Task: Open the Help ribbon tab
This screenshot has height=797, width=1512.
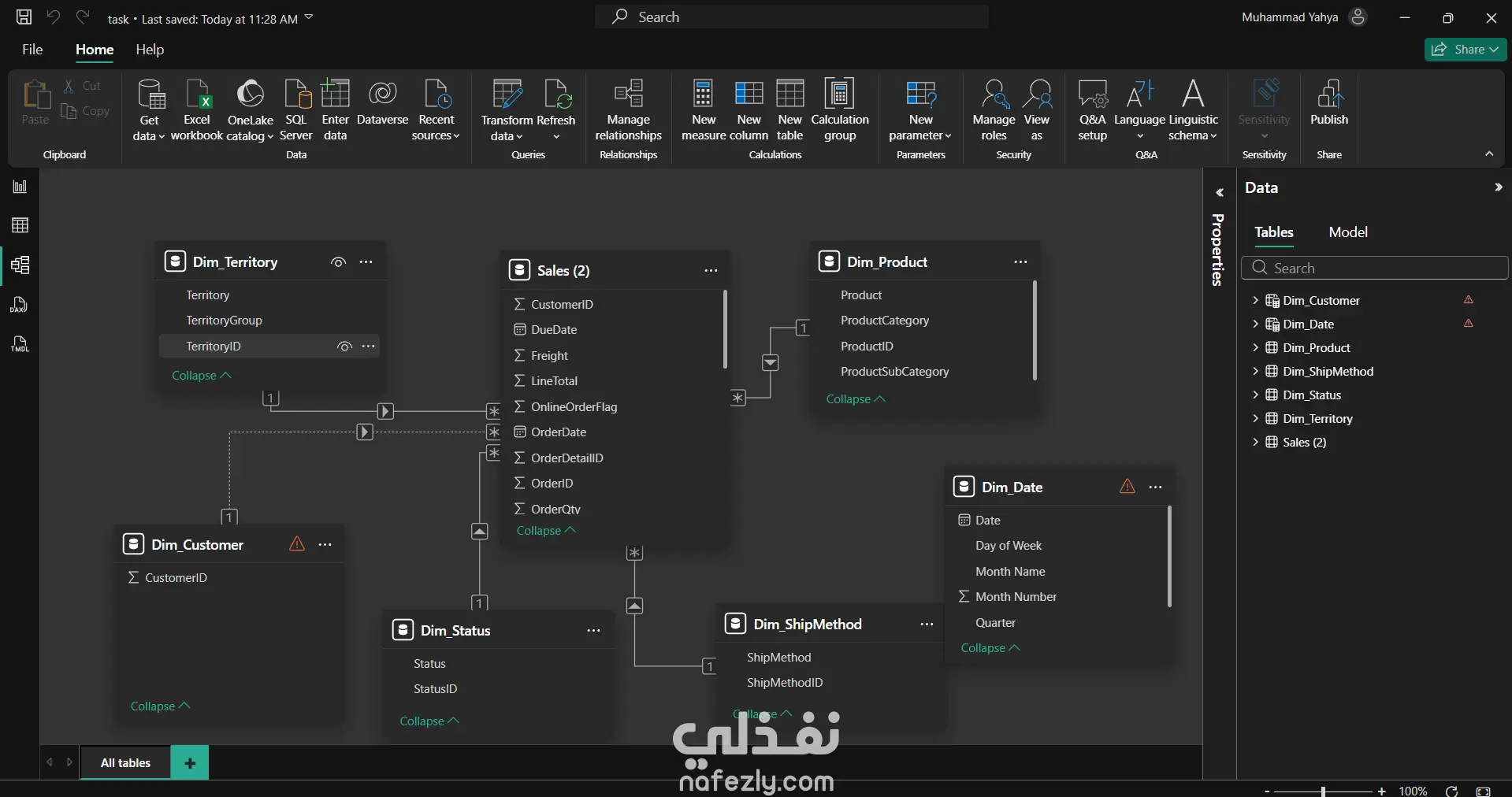Action: (x=150, y=50)
